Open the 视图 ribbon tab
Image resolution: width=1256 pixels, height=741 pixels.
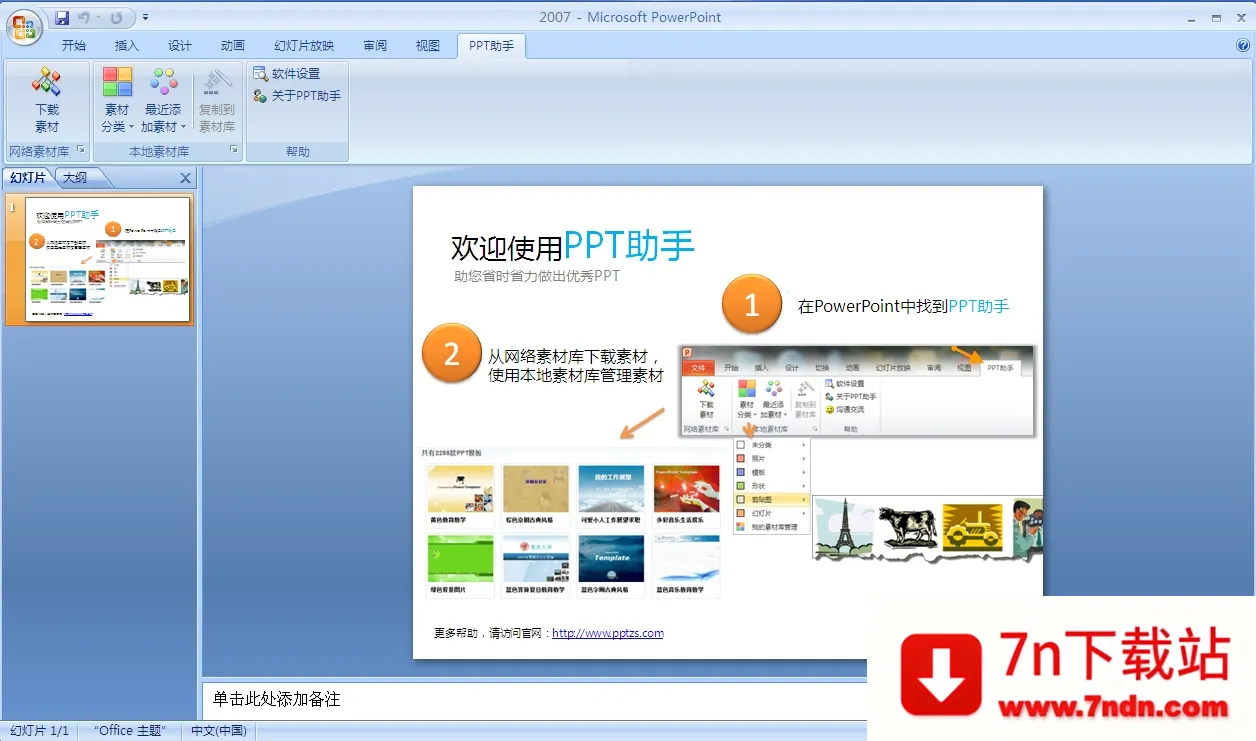click(427, 45)
